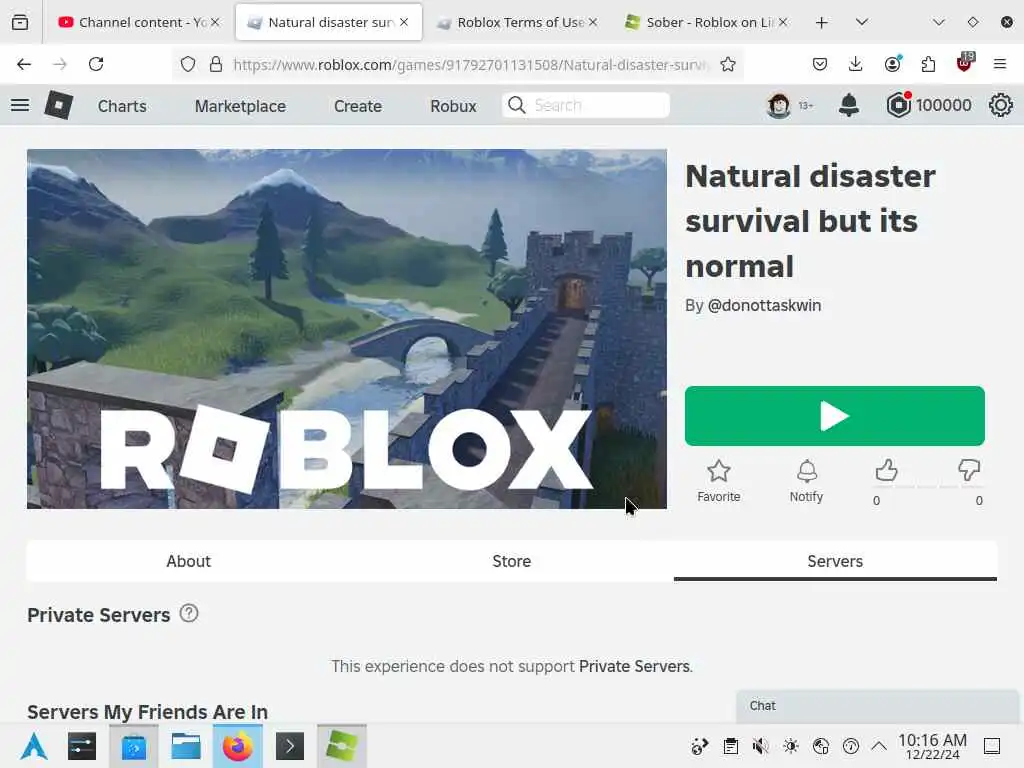Click Notify bell for this experience

click(x=806, y=481)
